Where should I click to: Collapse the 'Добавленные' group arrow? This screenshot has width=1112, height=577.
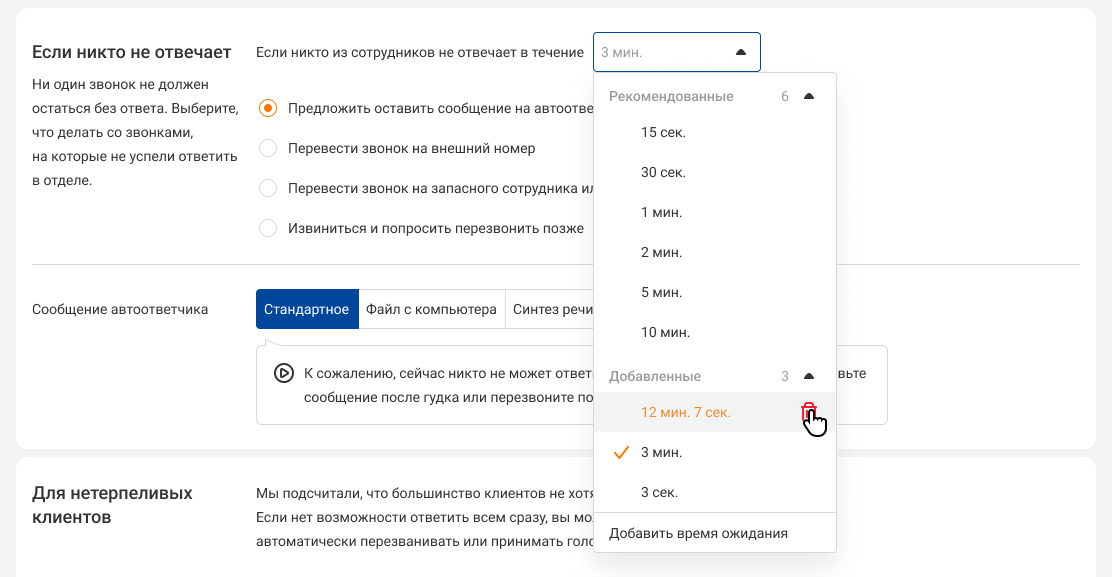[809, 377]
